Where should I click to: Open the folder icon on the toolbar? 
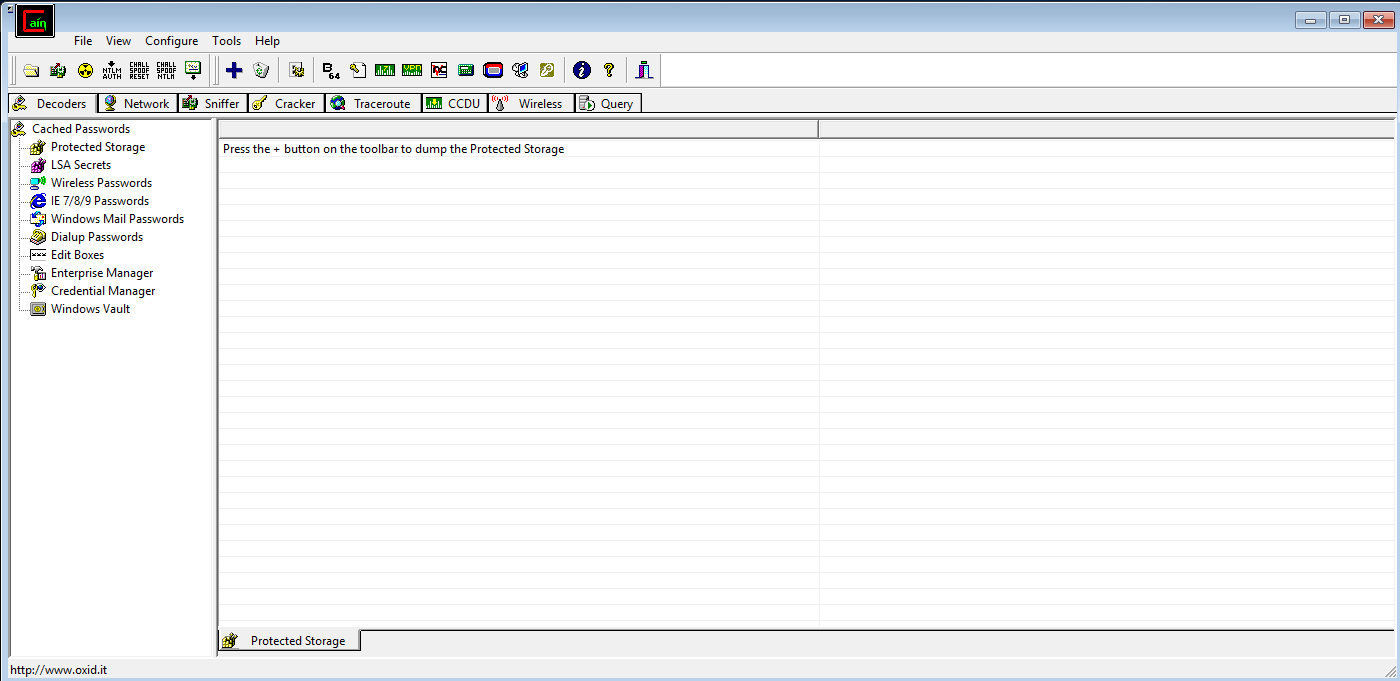[x=31, y=70]
